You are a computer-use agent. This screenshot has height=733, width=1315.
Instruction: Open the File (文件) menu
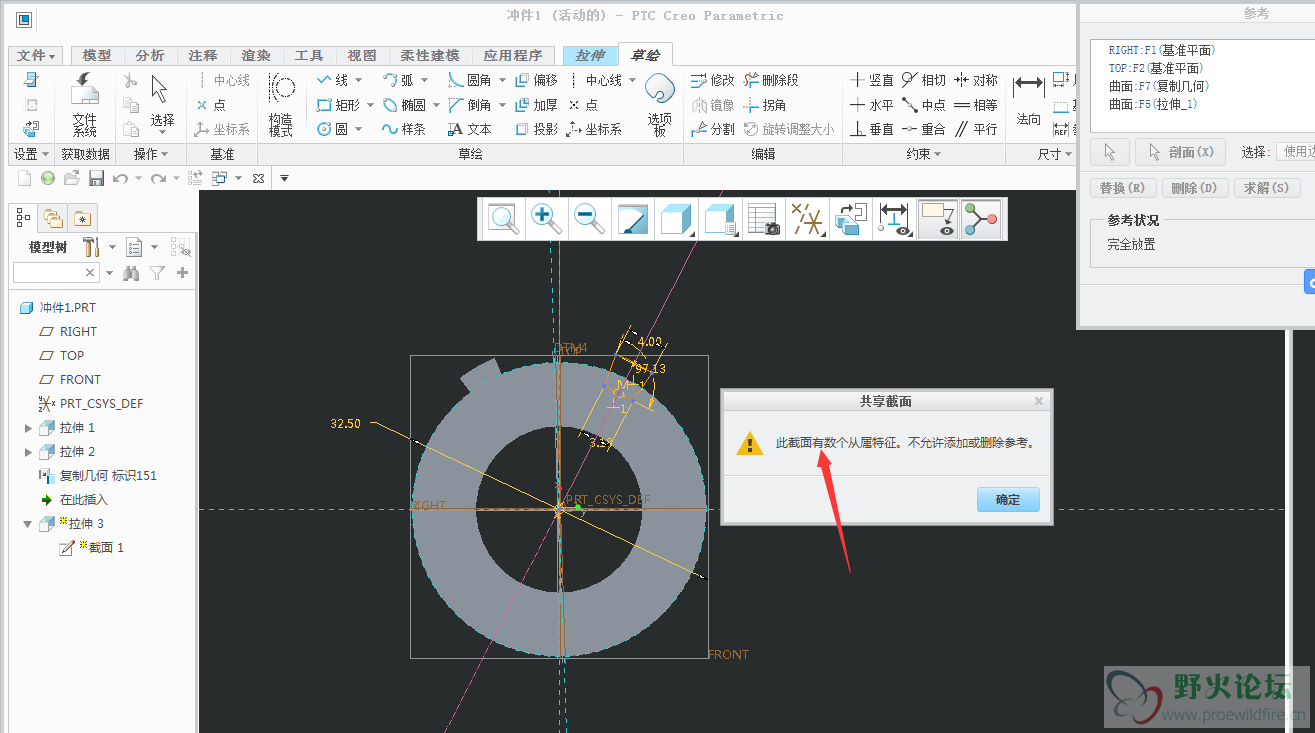(x=38, y=56)
